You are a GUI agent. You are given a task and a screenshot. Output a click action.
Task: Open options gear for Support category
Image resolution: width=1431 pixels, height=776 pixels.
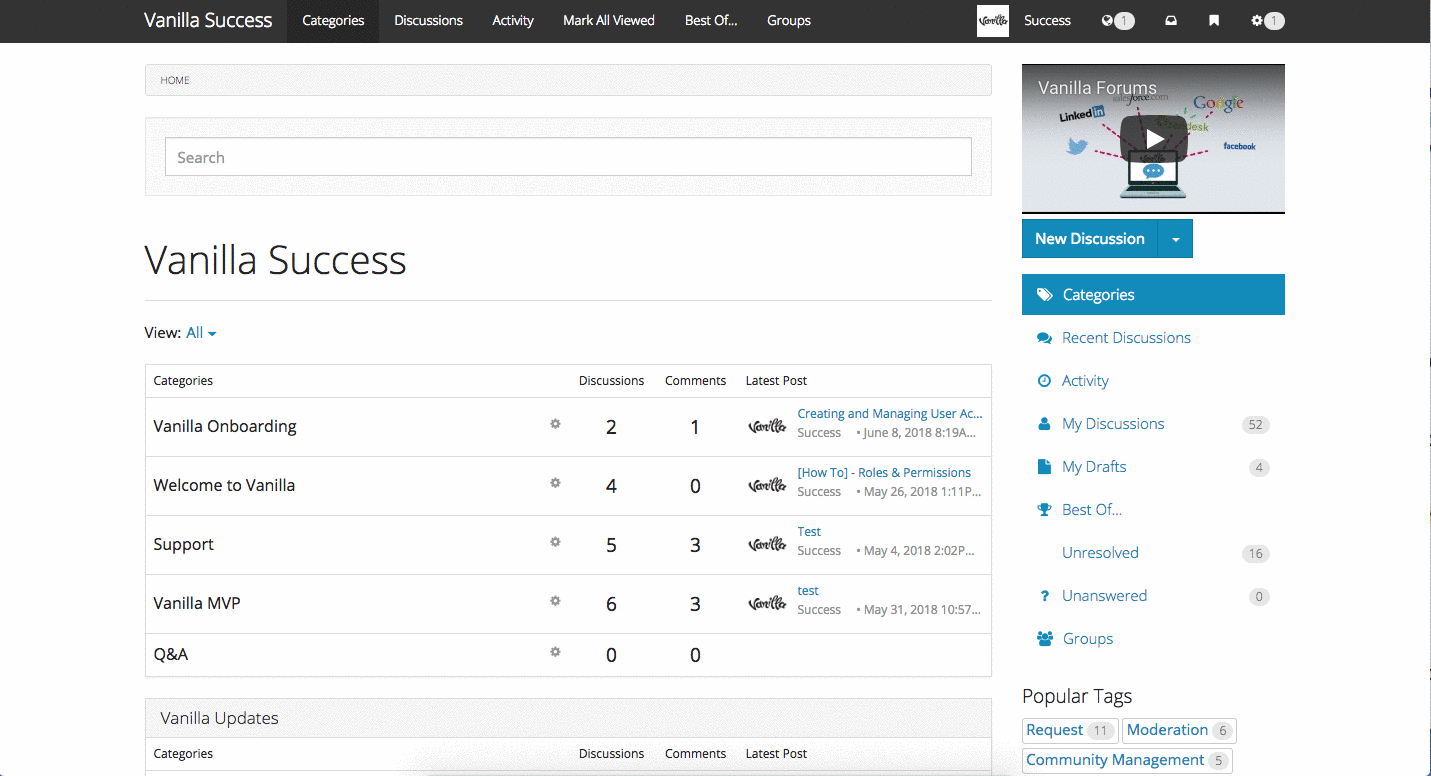(555, 542)
